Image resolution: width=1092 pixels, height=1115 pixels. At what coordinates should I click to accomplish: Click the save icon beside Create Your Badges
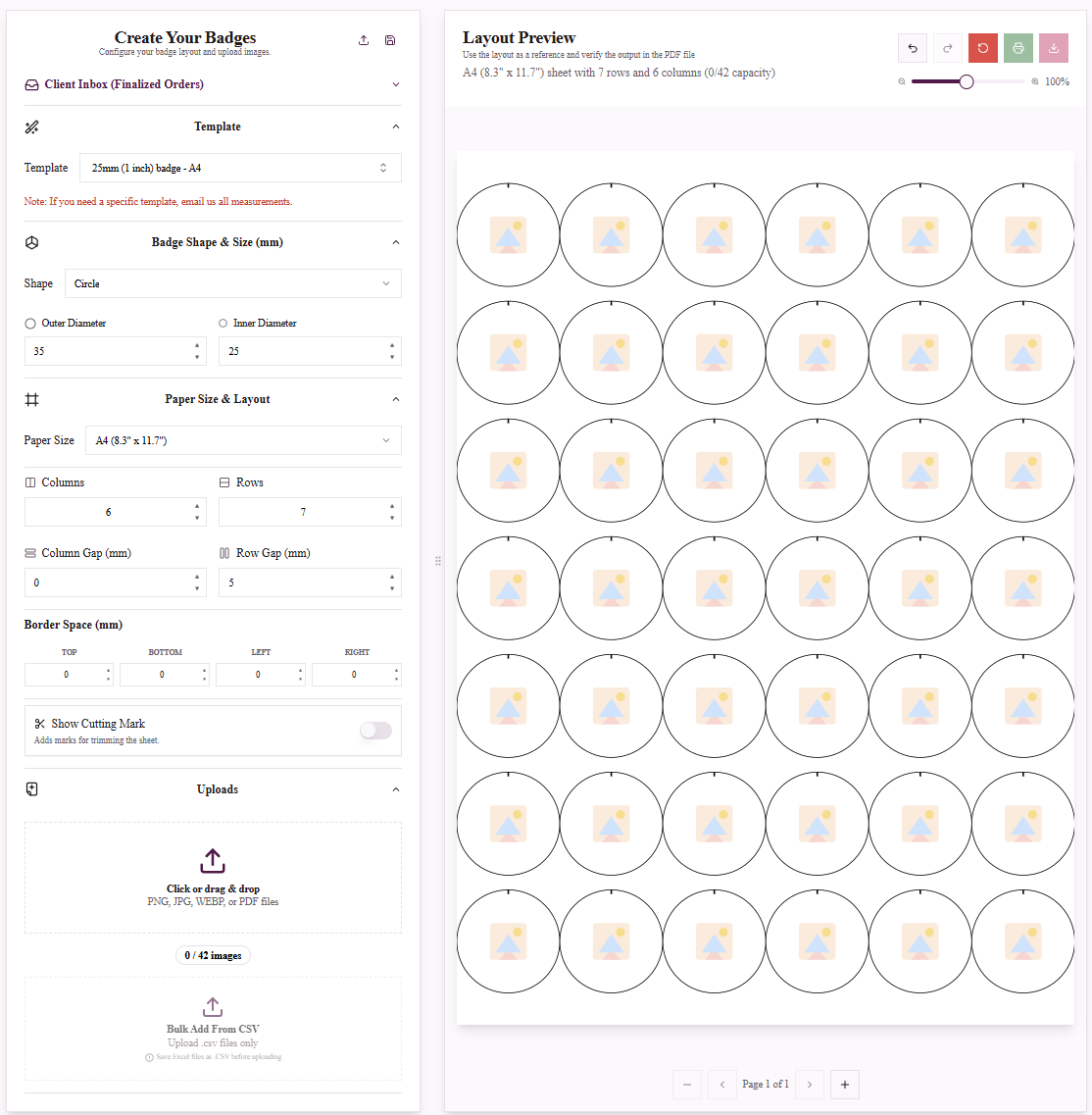click(x=390, y=40)
